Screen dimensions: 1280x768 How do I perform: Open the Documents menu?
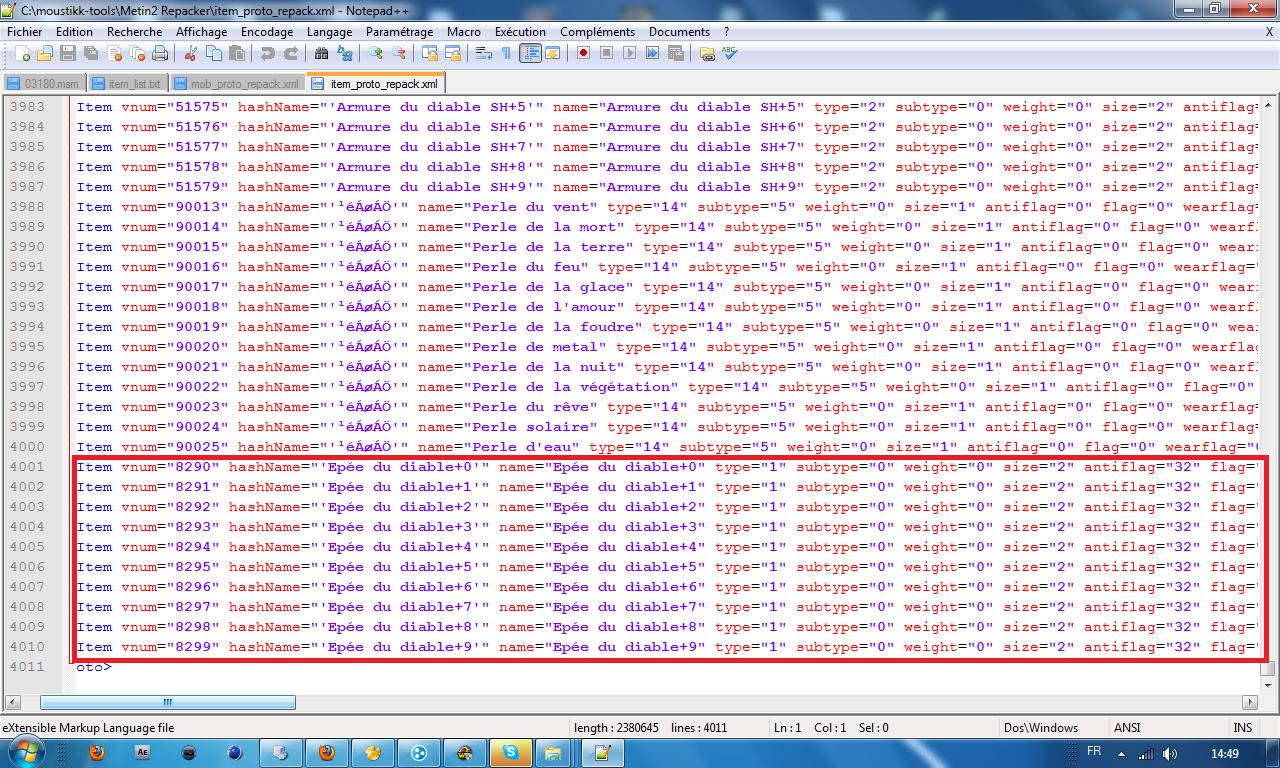coord(680,32)
